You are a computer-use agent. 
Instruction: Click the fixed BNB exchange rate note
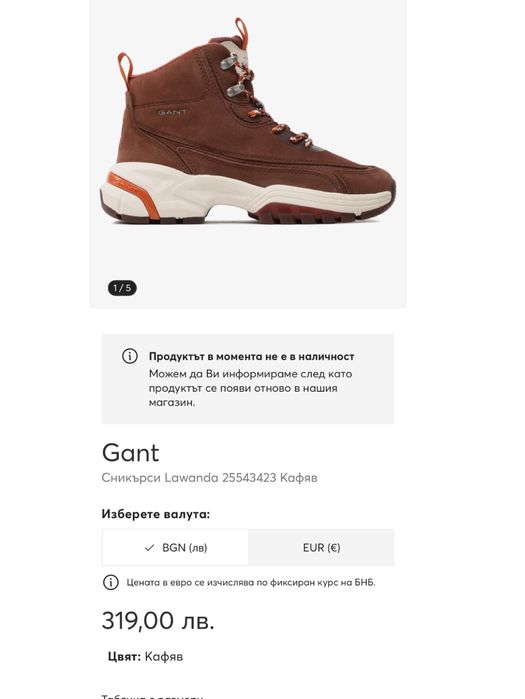pyautogui.click(x=251, y=582)
